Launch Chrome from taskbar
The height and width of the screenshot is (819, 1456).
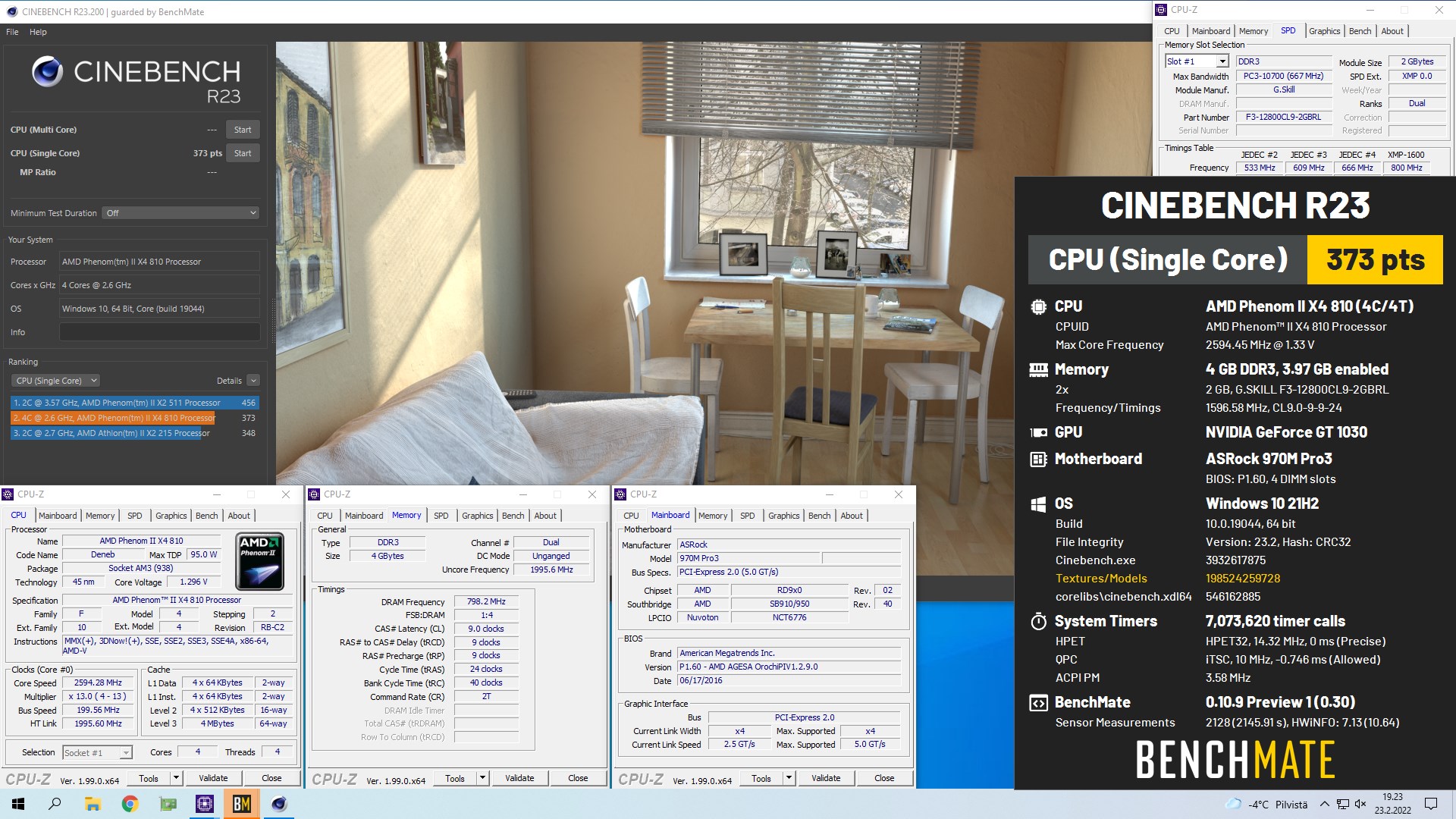coord(130,804)
